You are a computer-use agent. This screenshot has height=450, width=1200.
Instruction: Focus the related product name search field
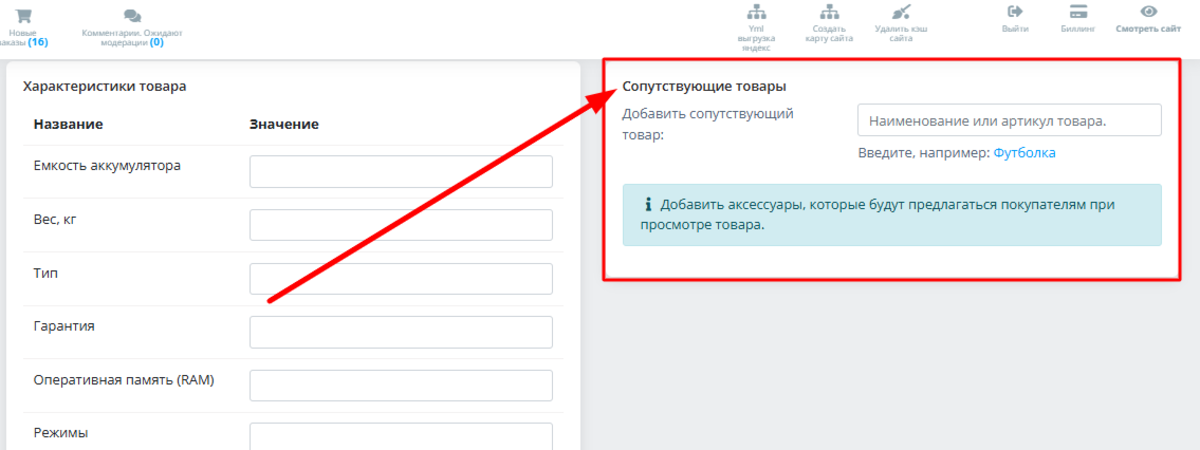coord(1009,120)
